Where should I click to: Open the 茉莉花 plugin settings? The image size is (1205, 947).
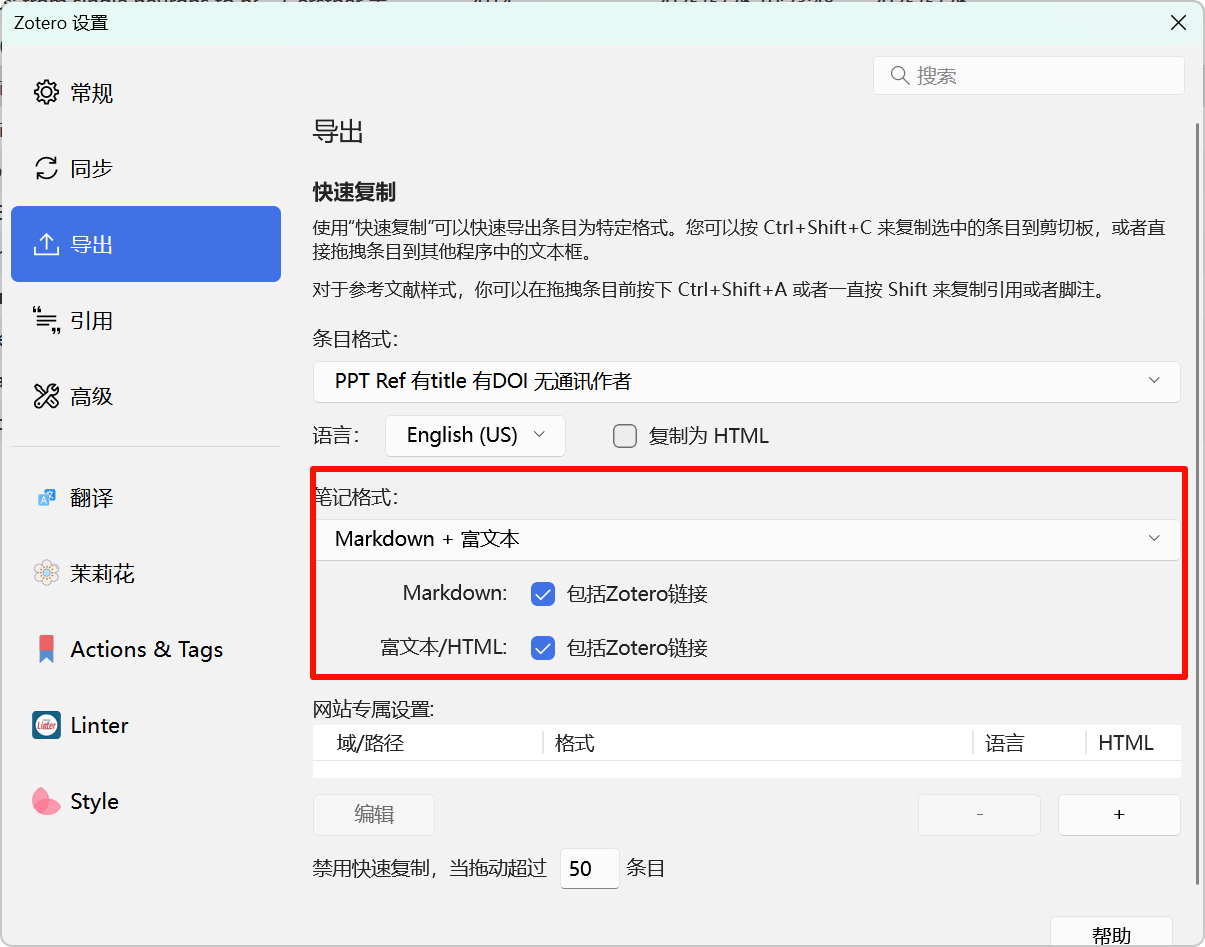pyautogui.click(x=146, y=573)
